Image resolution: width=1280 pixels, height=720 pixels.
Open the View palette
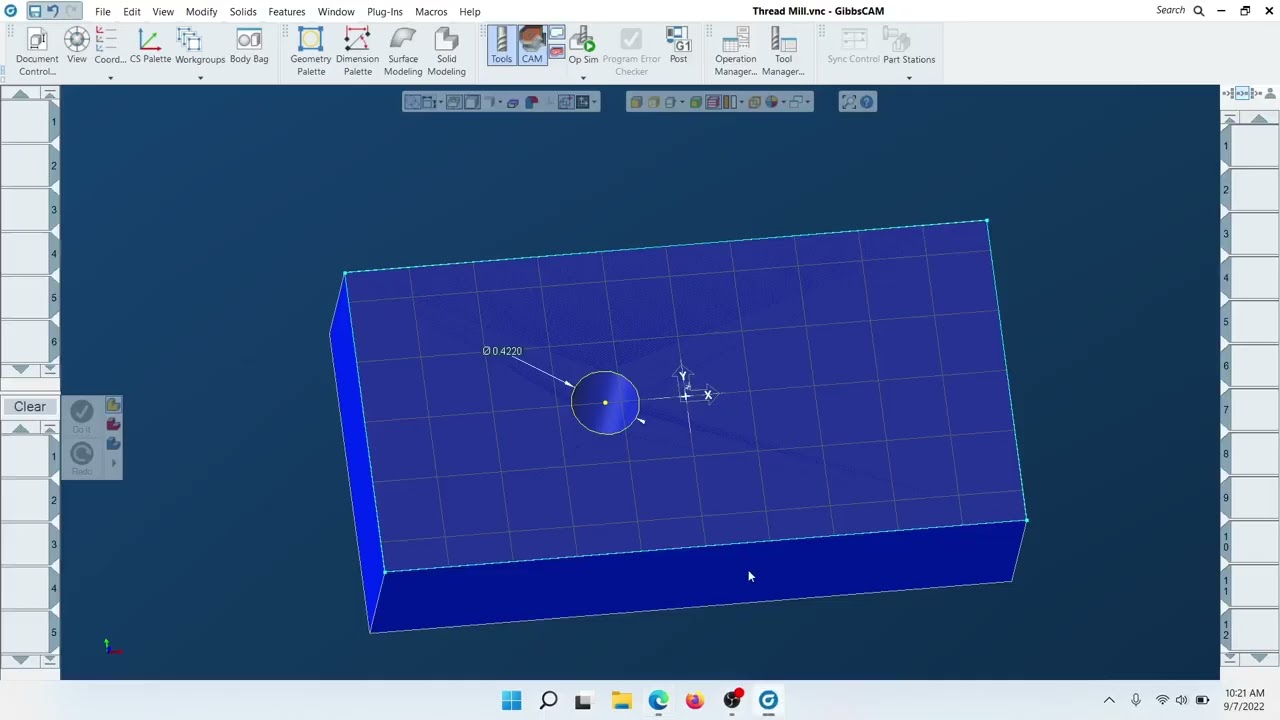pos(77,46)
